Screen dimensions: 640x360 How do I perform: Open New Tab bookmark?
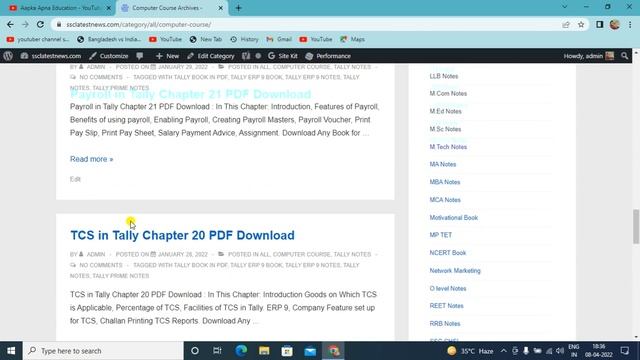click(206, 39)
